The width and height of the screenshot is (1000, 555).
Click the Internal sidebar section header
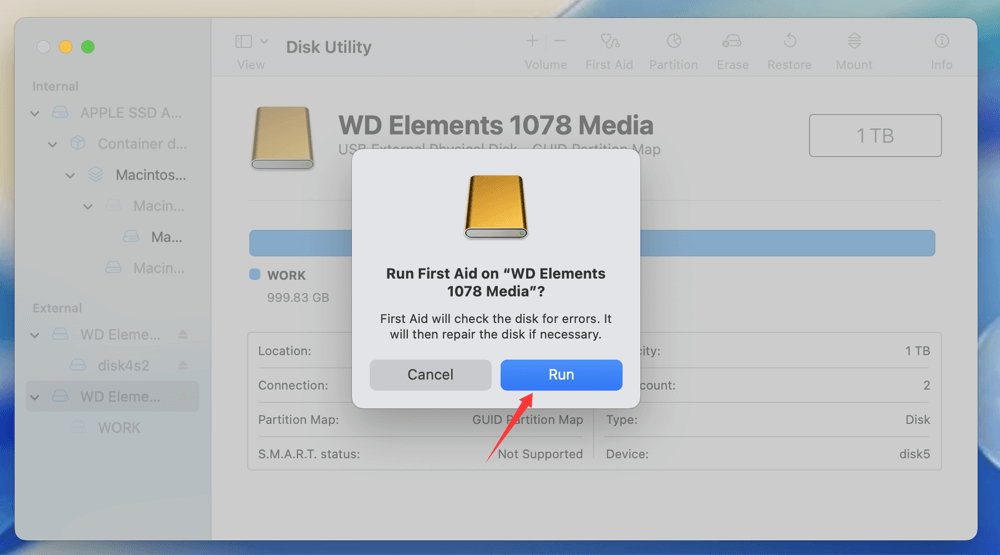(55, 86)
